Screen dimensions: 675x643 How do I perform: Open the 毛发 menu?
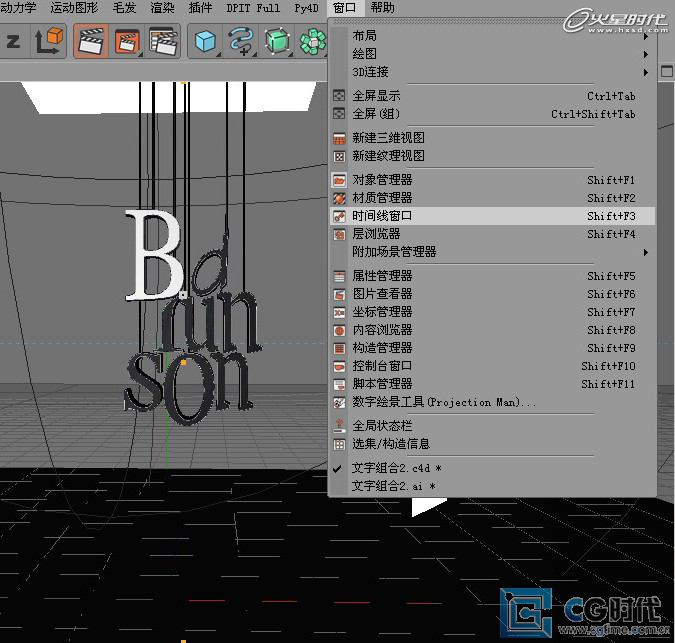click(x=124, y=8)
